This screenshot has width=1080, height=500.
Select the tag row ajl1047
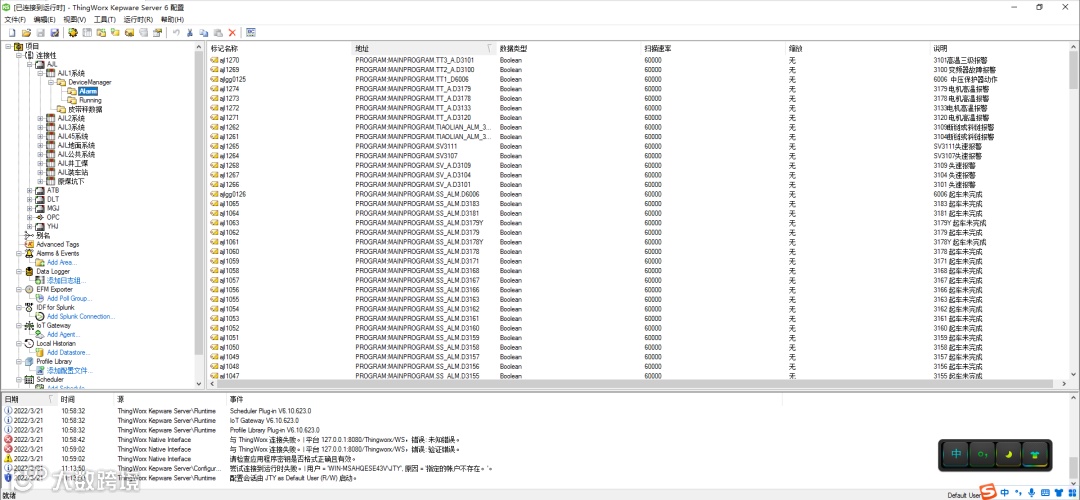pos(638,376)
